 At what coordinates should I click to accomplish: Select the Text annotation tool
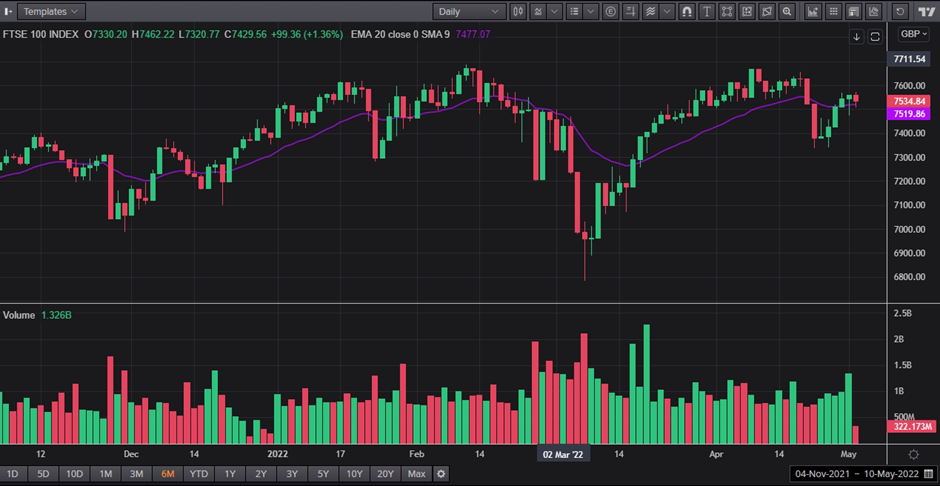pos(707,11)
